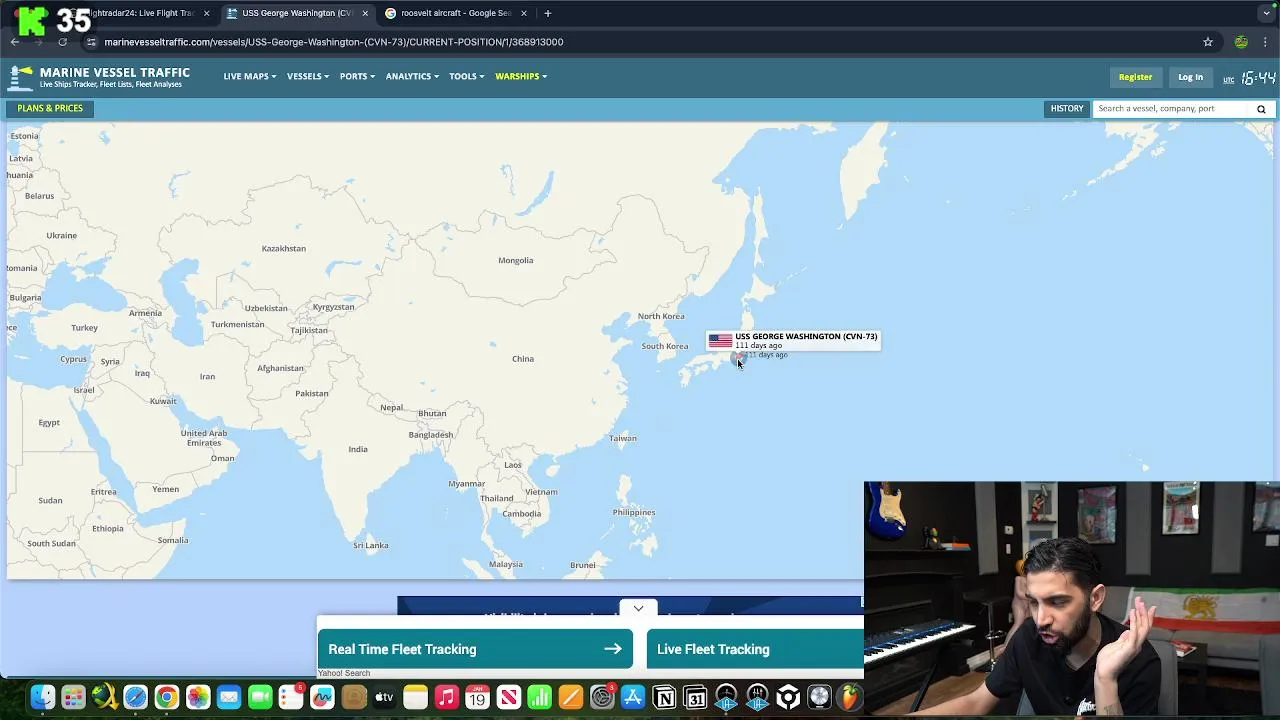Open Mail from the dock
The image size is (1280, 720).
[229, 697]
